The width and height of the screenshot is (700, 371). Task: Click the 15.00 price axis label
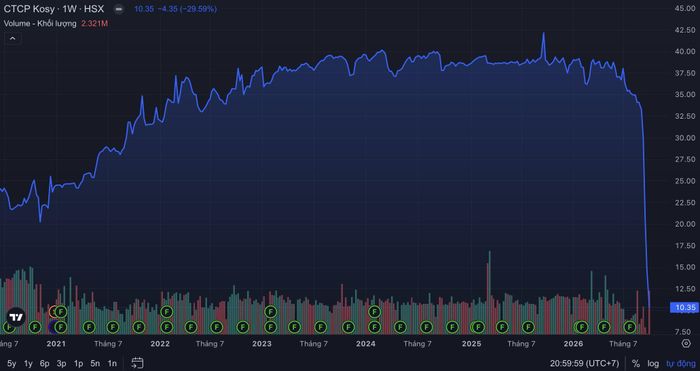(685, 267)
